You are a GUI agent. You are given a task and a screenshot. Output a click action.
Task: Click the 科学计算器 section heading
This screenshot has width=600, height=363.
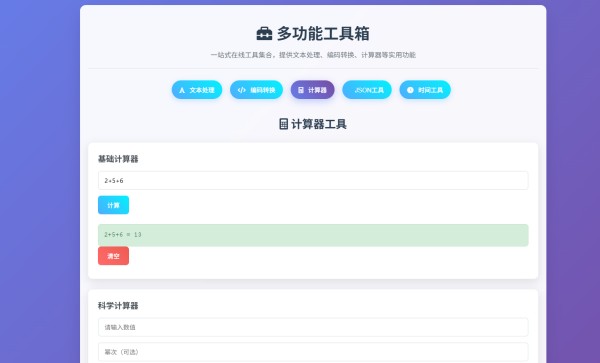118,306
